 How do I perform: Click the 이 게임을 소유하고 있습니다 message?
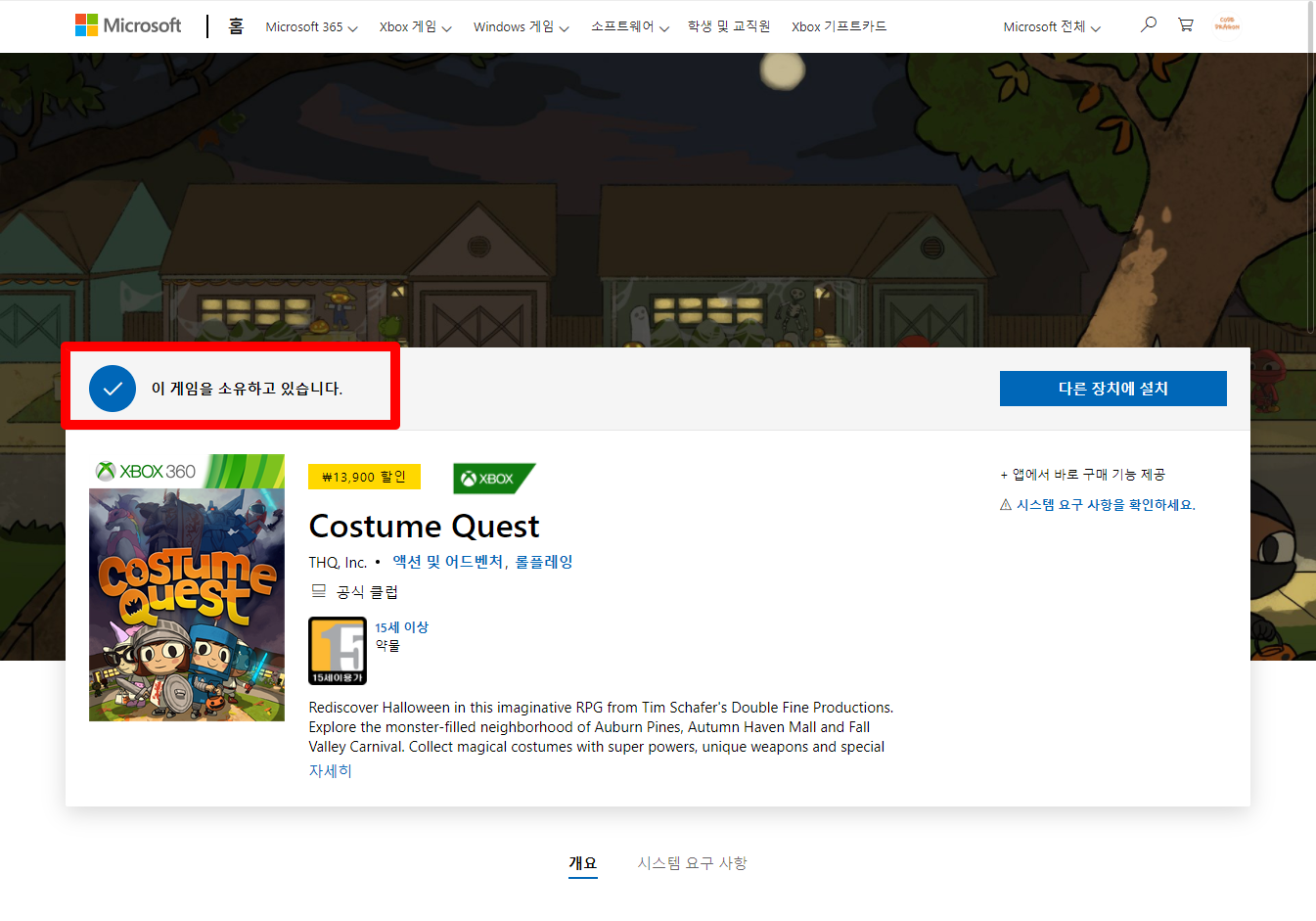(x=247, y=389)
